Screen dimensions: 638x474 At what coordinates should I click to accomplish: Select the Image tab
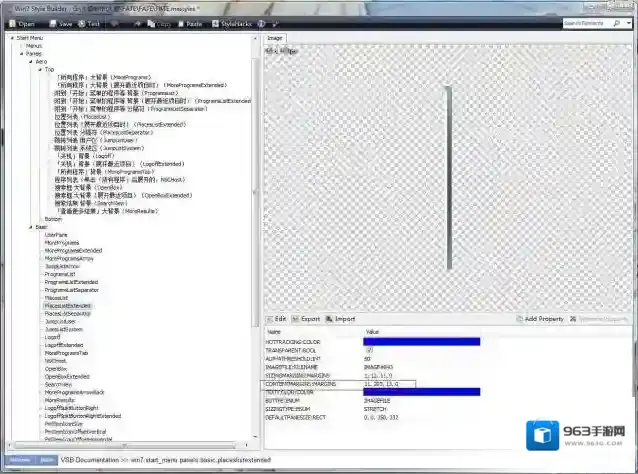(275, 38)
